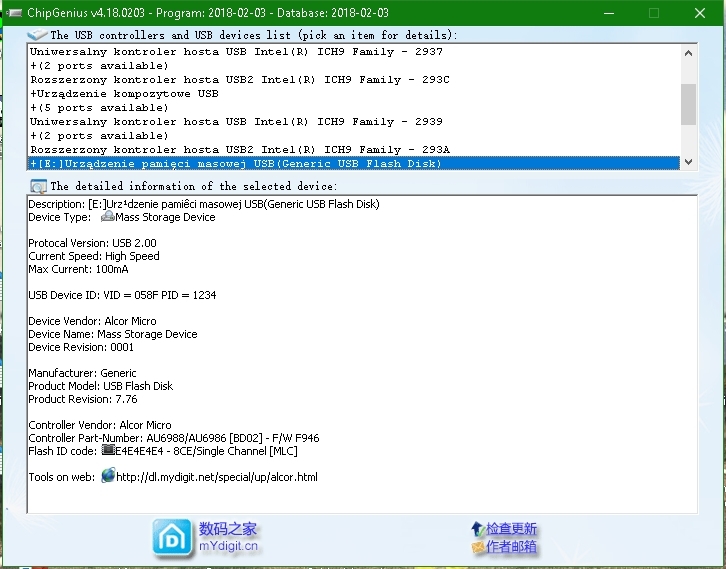Select the (5 ports available) row
This screenshot has height=569, width=726.
pyautogui.click(x=353, y=107)
